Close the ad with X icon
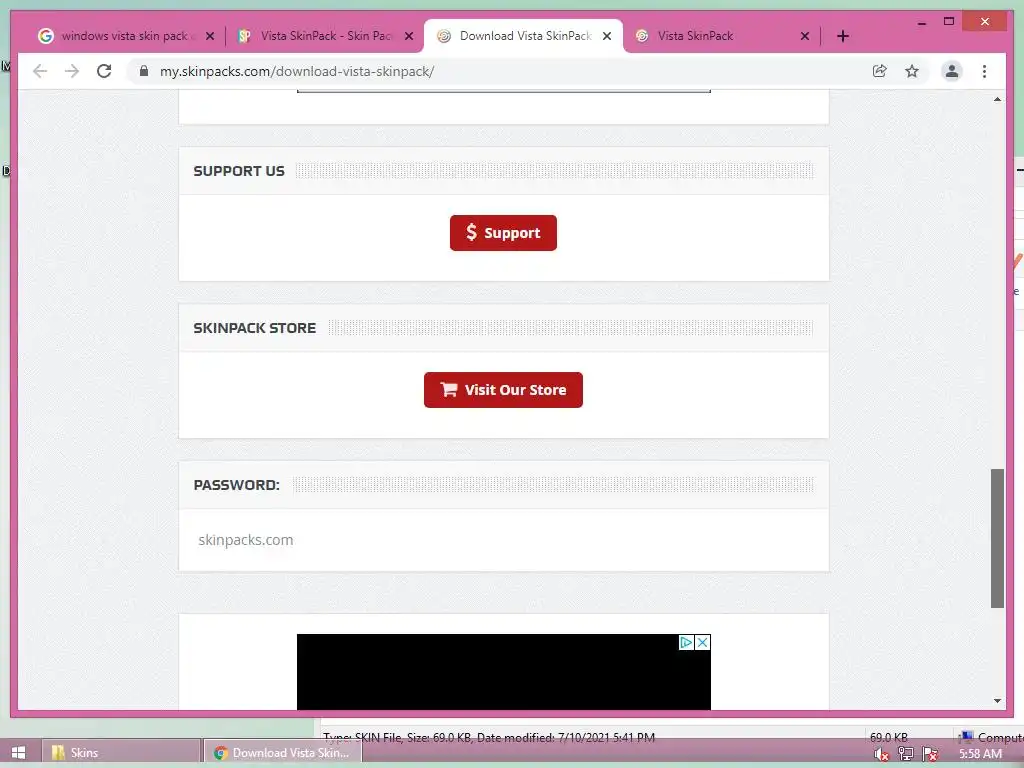Image resolution: width=1024 pixels, height=768 pixels. (703, 643)
